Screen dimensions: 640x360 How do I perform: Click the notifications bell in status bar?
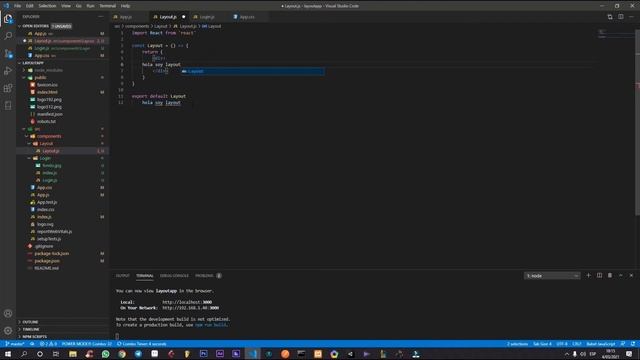click(x=633, y=344)
